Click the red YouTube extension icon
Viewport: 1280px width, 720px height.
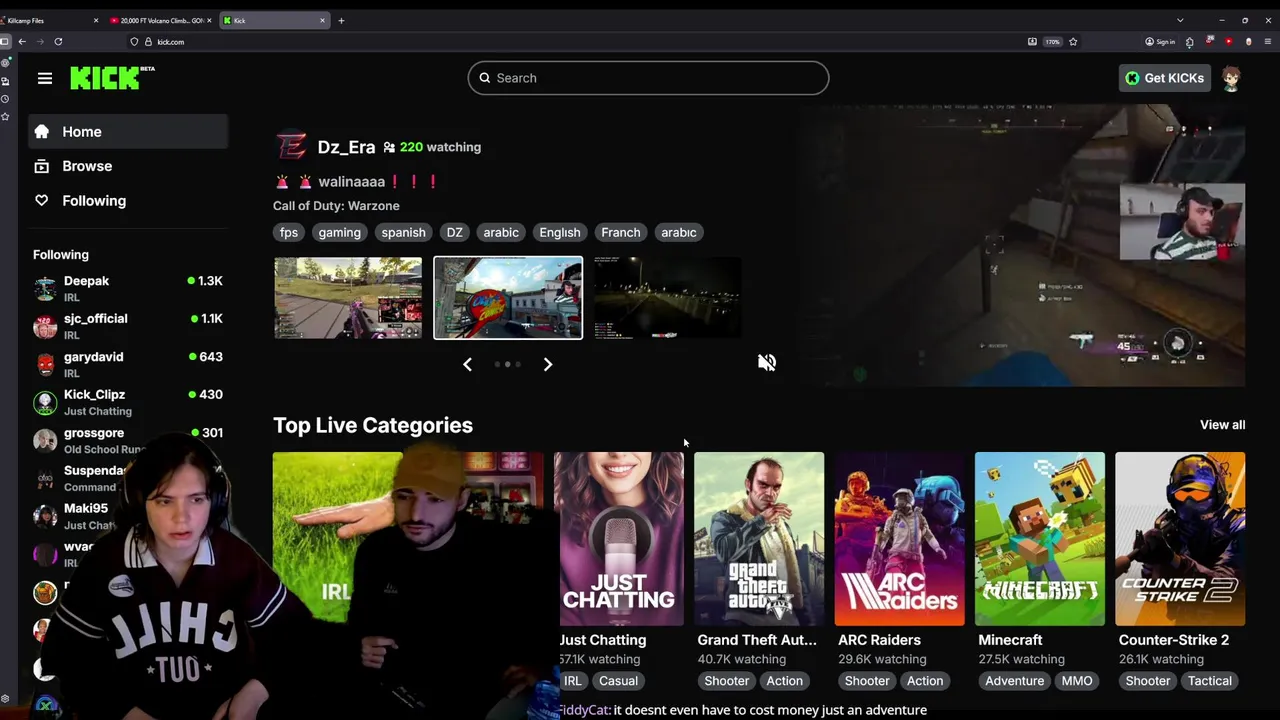click(x=1229, y=42)
